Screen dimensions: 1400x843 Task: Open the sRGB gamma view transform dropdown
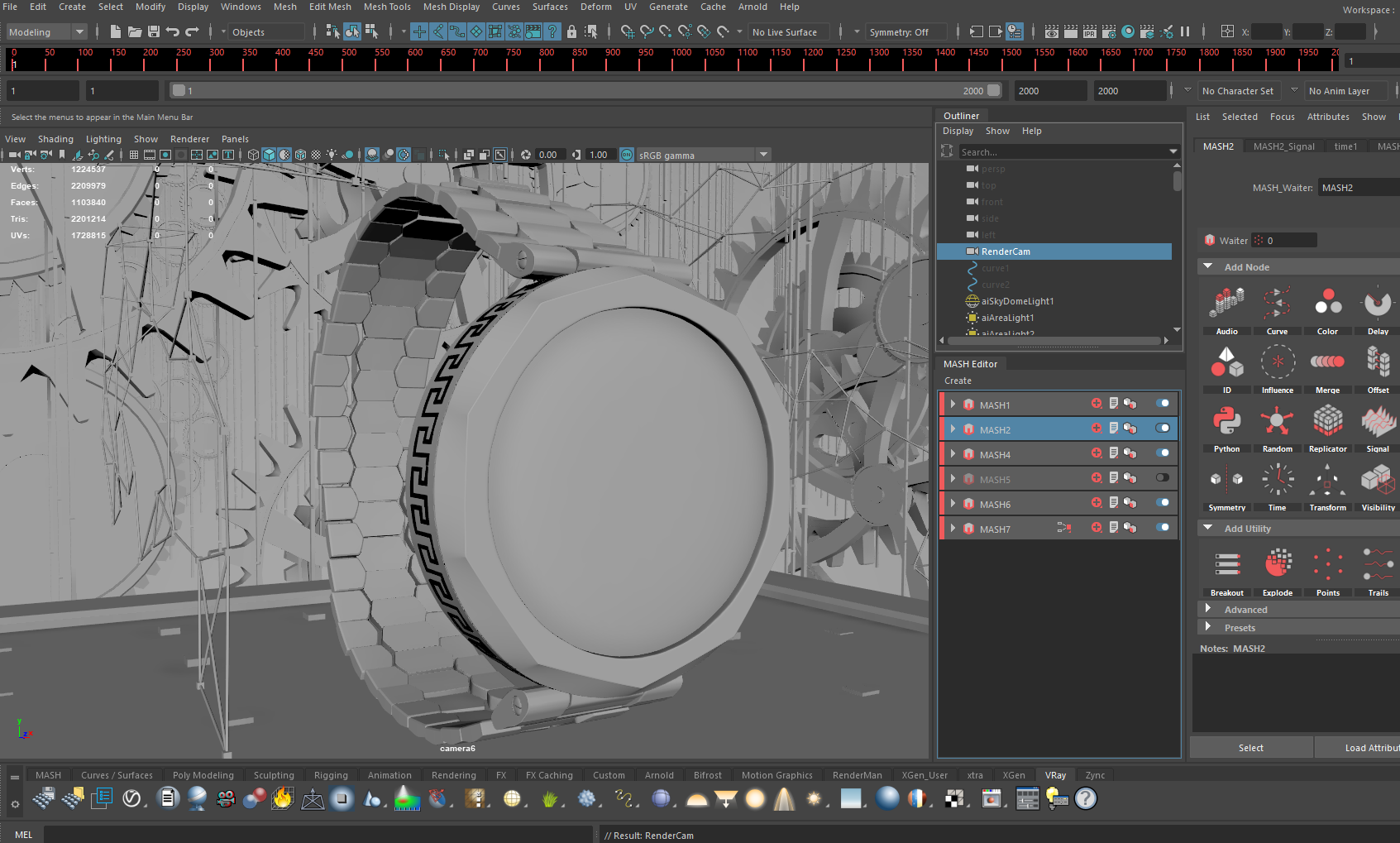(x=703, y=156)
